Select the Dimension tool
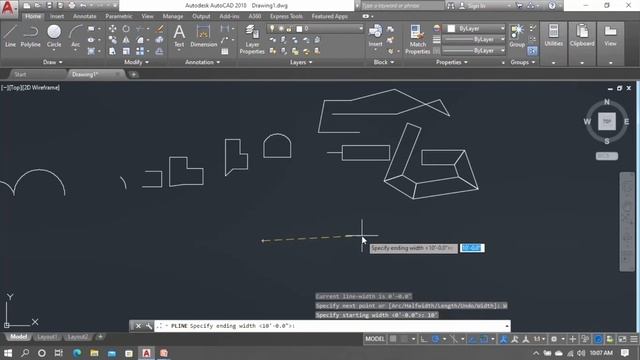640x360 pixels. click(x=203, y=36)
